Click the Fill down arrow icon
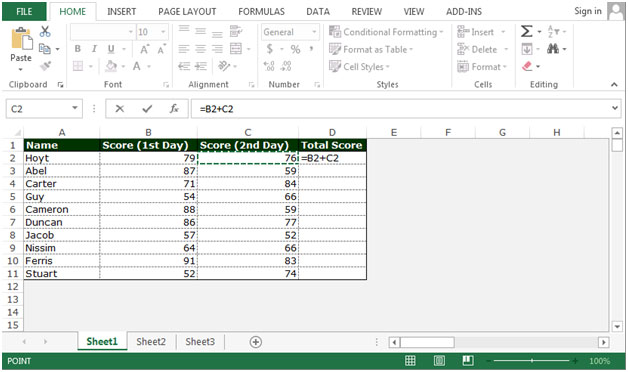 click(527, 49)
